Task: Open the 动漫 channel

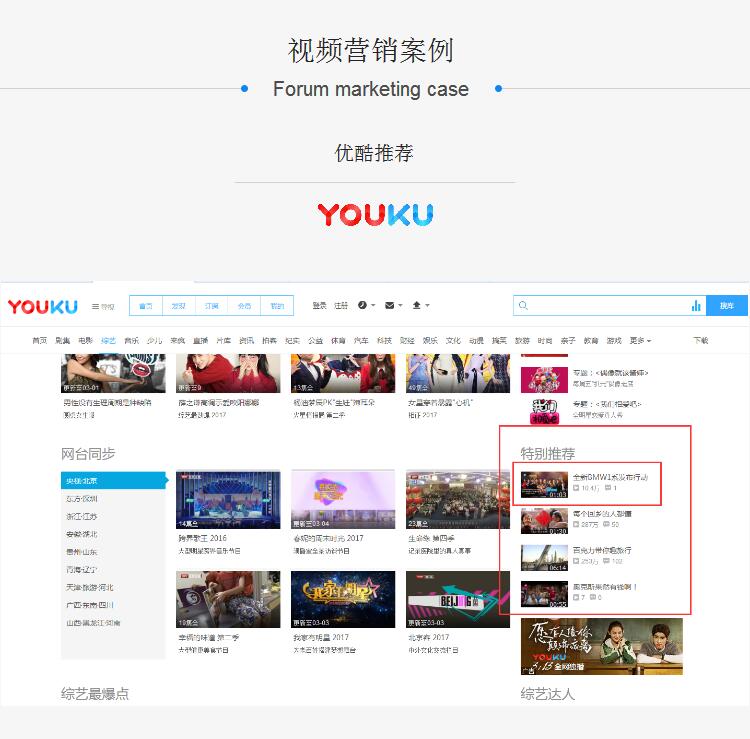Action: pos(476,341)
